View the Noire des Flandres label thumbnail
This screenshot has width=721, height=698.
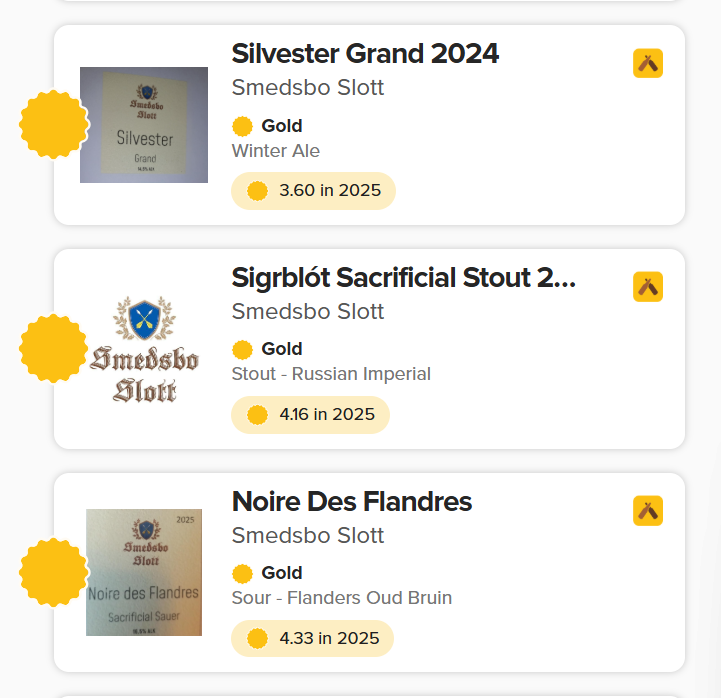(144, 572)
